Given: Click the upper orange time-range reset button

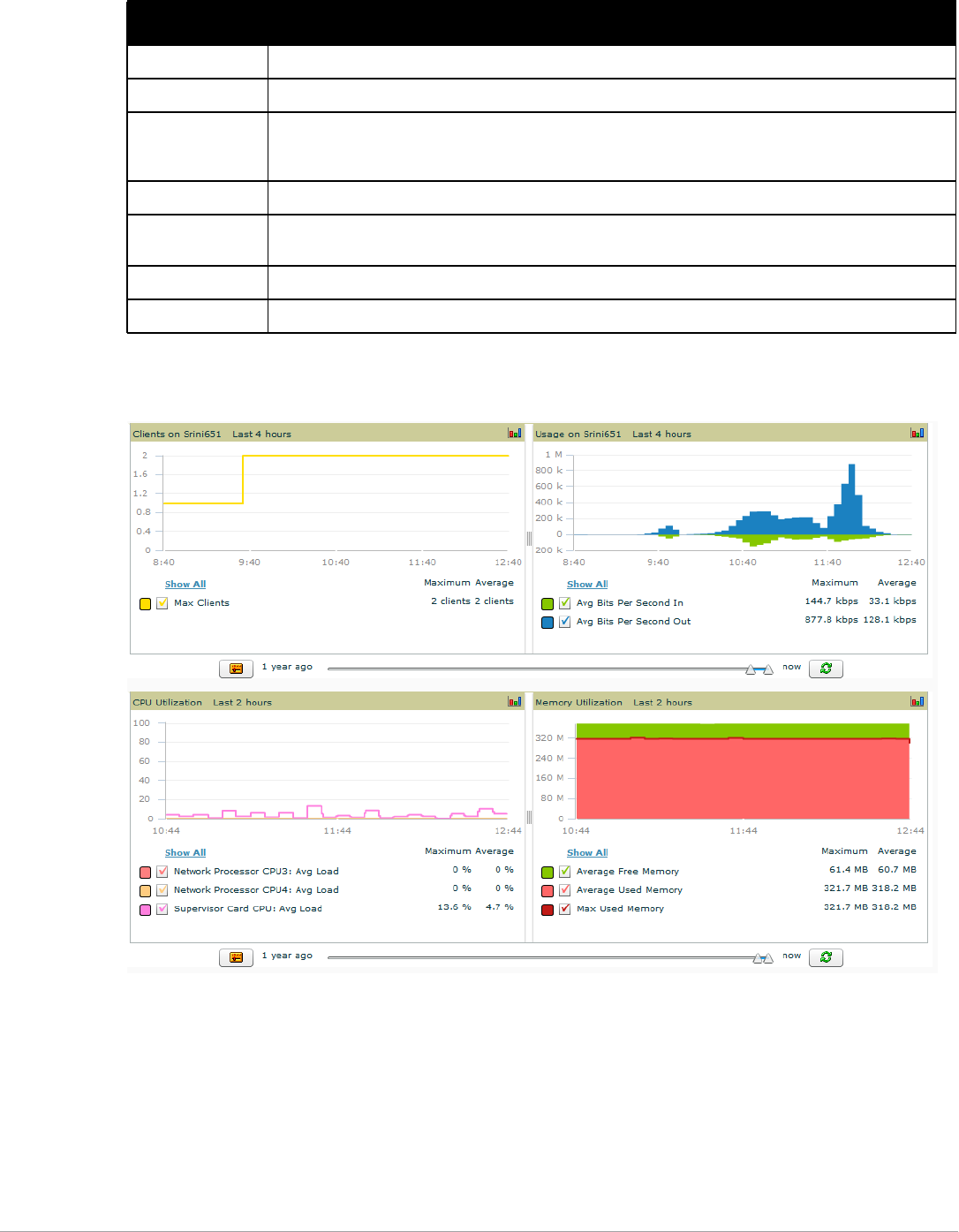Looking at the screenshot, I should (x=237, y=669).
